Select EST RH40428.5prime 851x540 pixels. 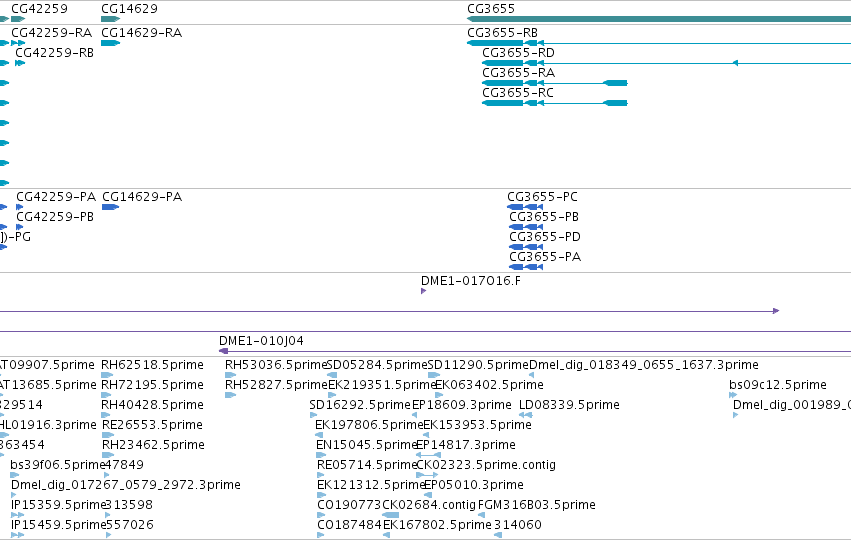tap(152, 405)
